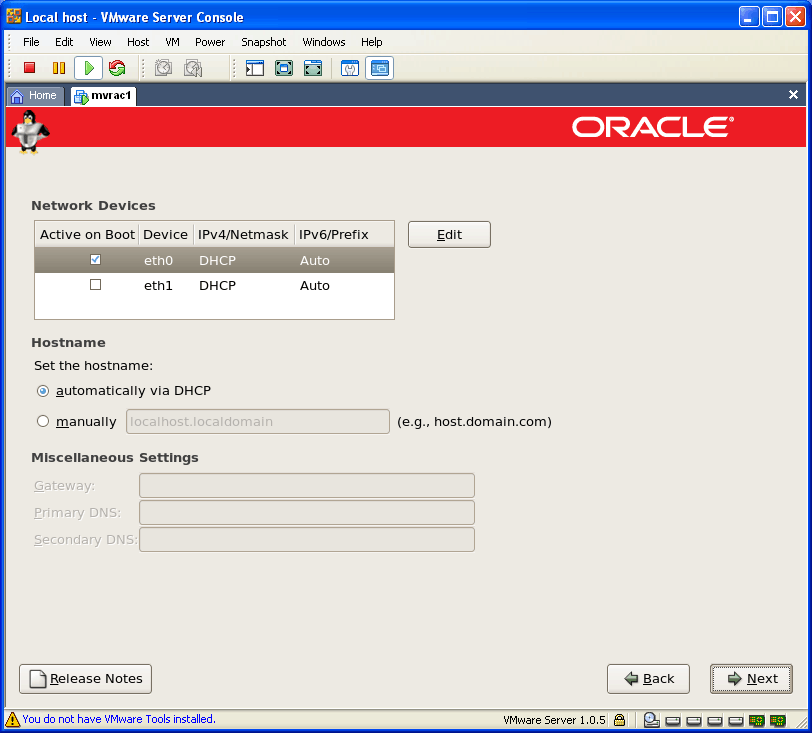Viewport: 812px width, 733px height.
Task: Enter full screen mode from toolbar
Action: click(x=284, y=68)
